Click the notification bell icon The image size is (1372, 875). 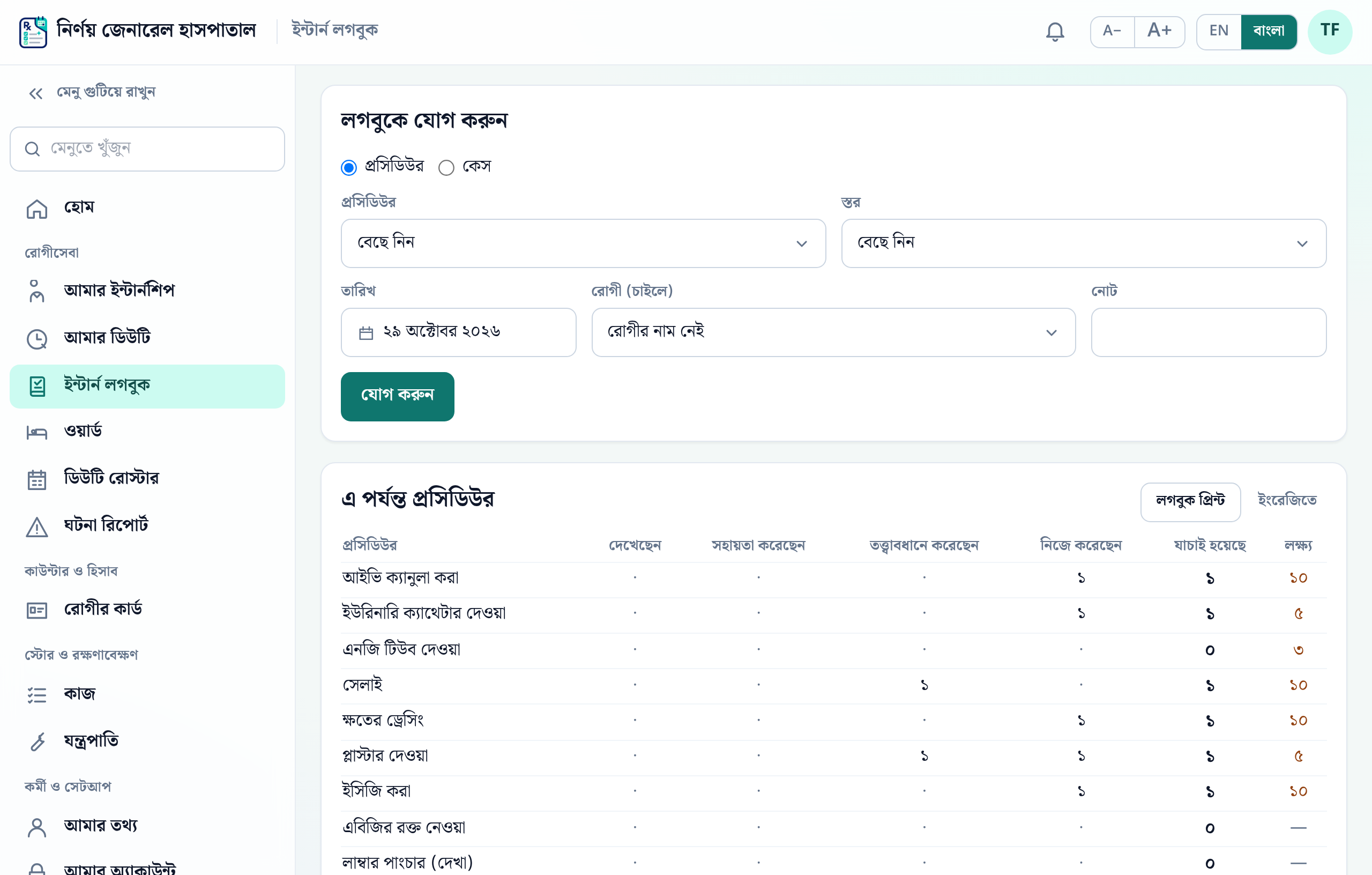click(1055, 31)
